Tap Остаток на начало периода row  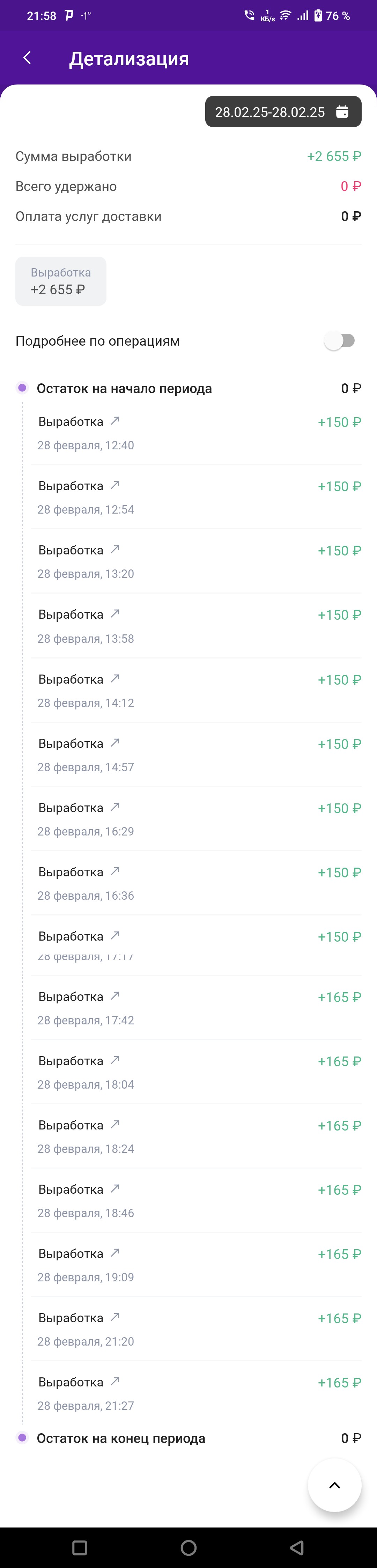tap(188, 388)
